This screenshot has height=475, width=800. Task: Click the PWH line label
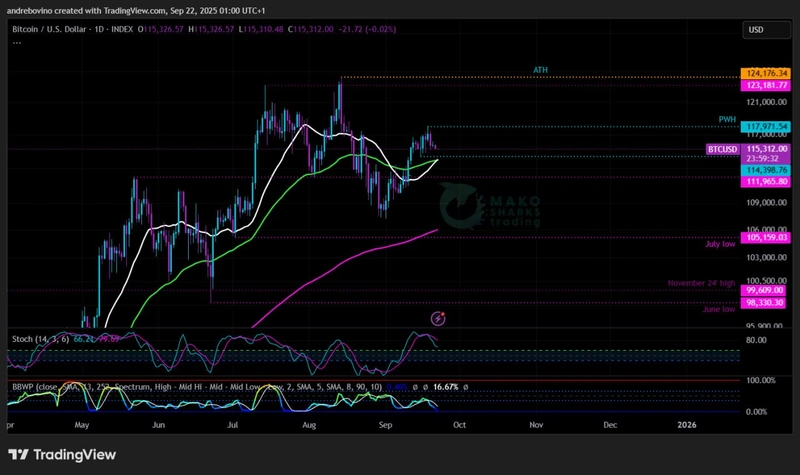[727, 119]
